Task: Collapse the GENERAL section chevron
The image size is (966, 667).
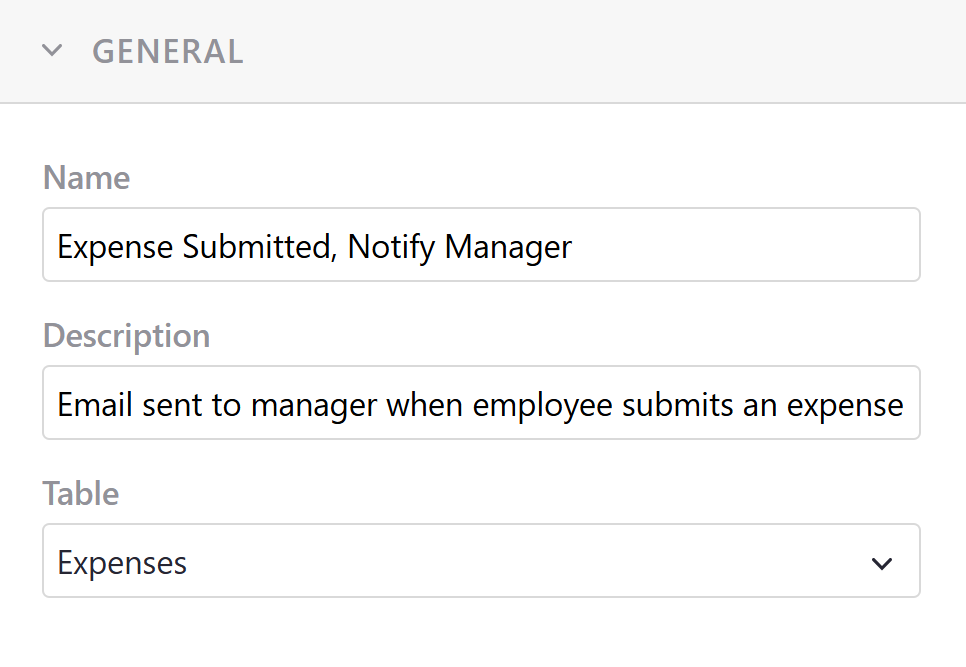Action: point(52,51)
